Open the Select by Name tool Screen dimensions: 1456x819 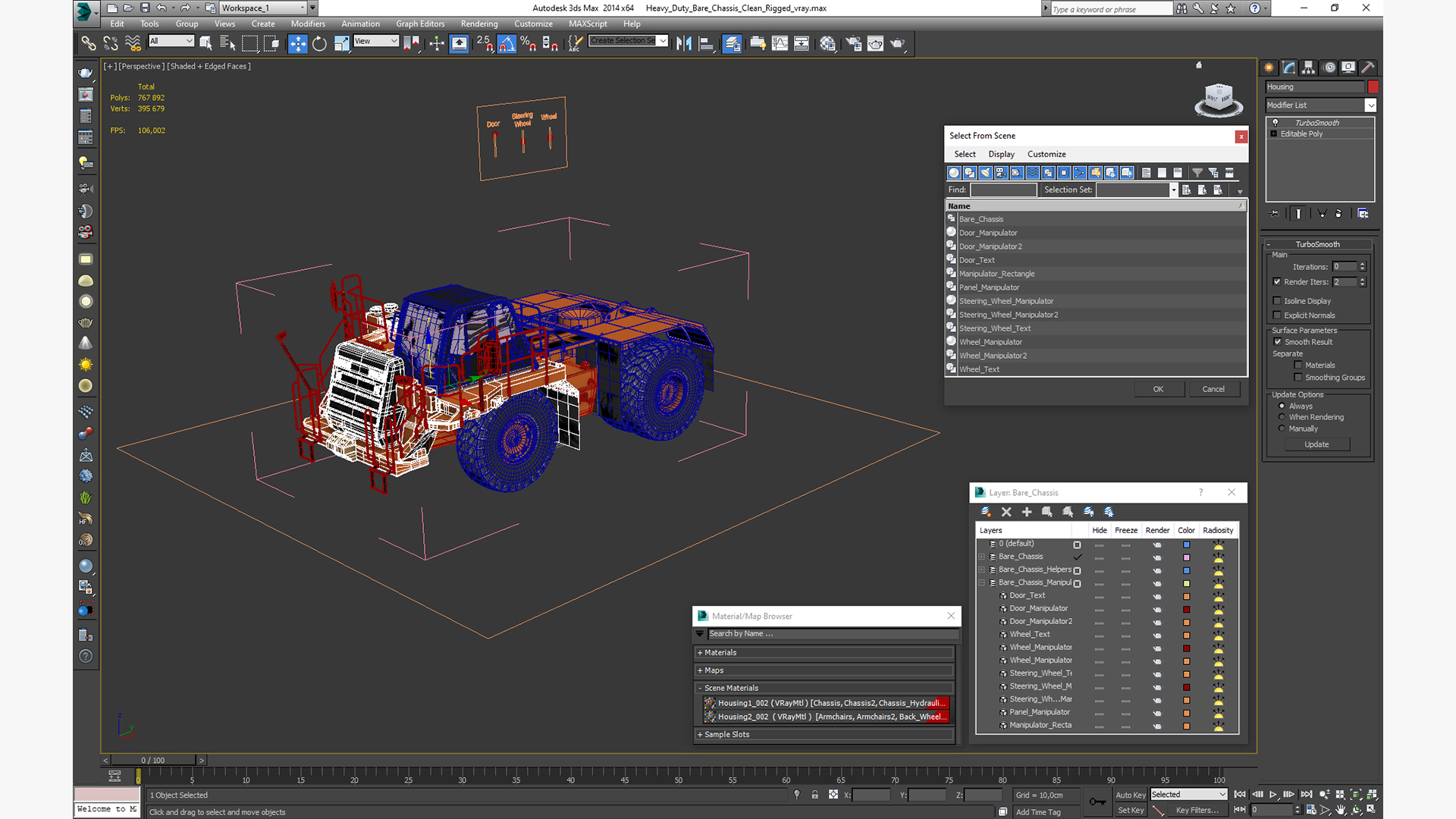[x=227, y=44]
